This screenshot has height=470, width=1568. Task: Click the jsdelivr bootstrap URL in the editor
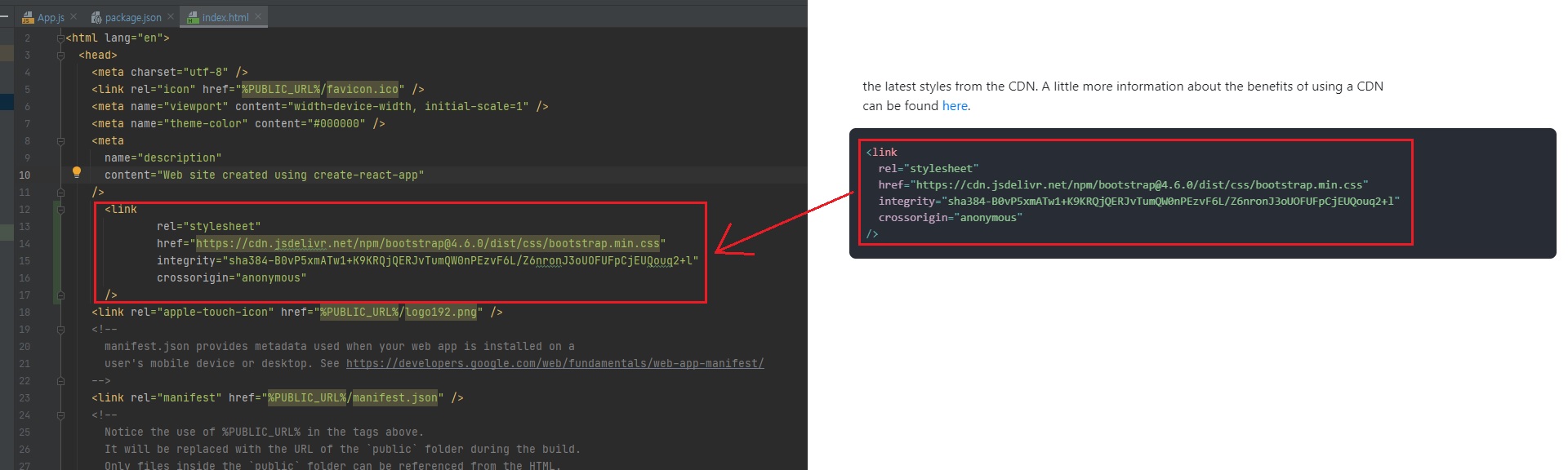click(x=428, y=243)
